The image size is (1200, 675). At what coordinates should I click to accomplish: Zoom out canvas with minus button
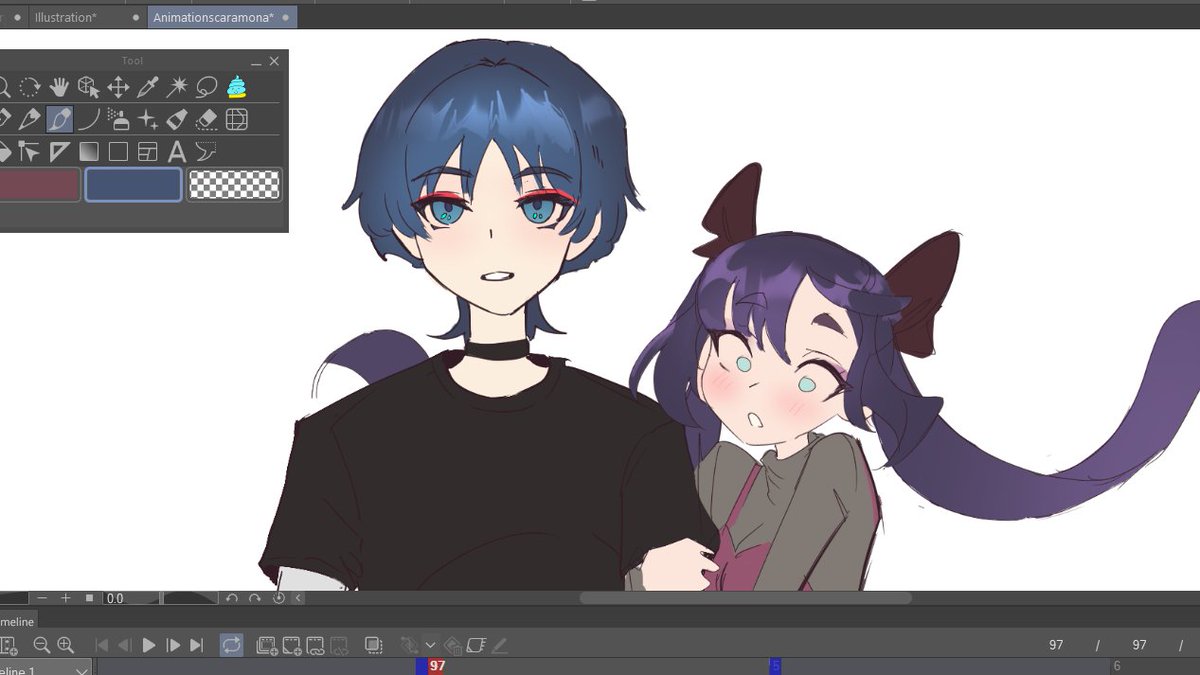pyautogui.click(x=43, y=598)
